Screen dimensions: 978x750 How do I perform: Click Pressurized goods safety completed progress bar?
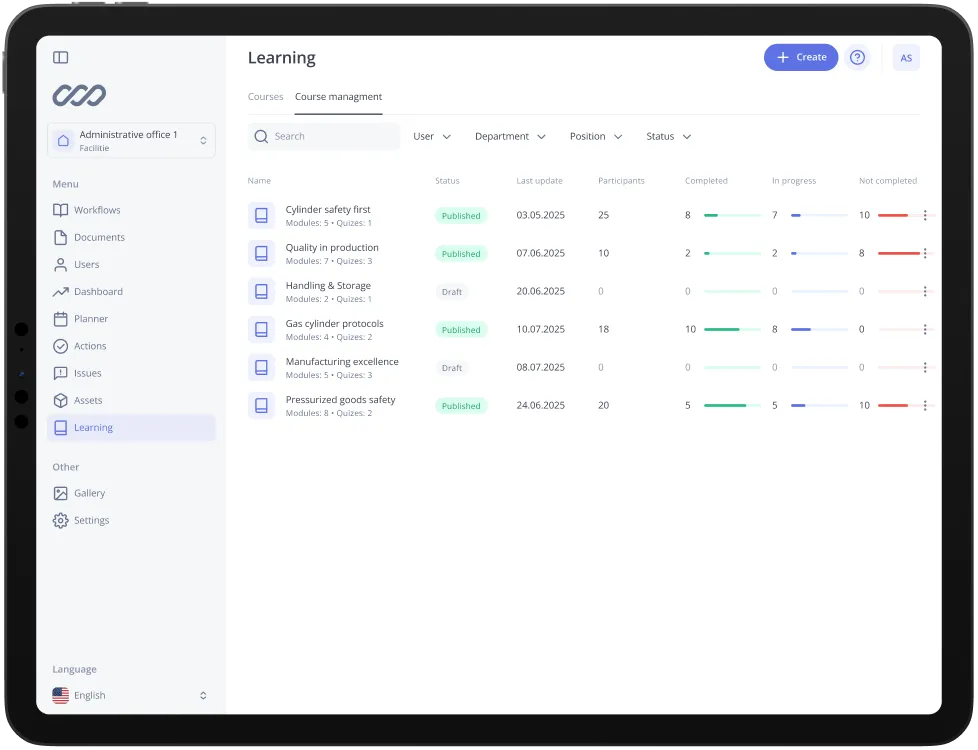pos(731,406)
